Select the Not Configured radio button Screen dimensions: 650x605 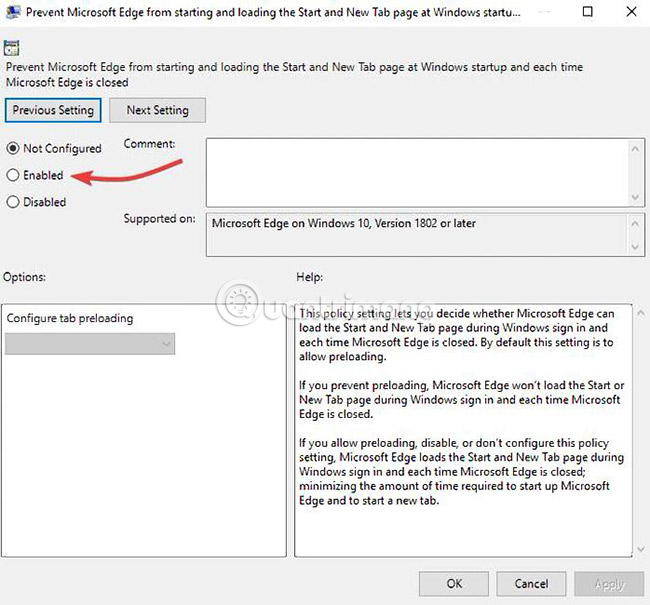tap(13, 148)
